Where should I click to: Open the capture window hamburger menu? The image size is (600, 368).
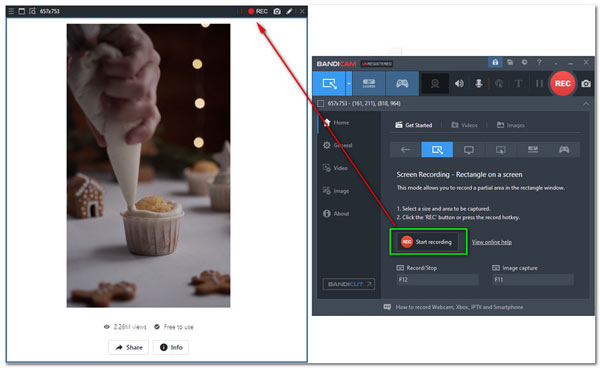coord(11,11)
